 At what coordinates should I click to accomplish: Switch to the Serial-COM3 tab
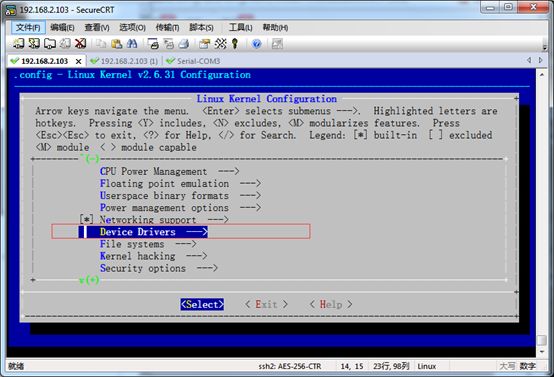pos(193,61)
